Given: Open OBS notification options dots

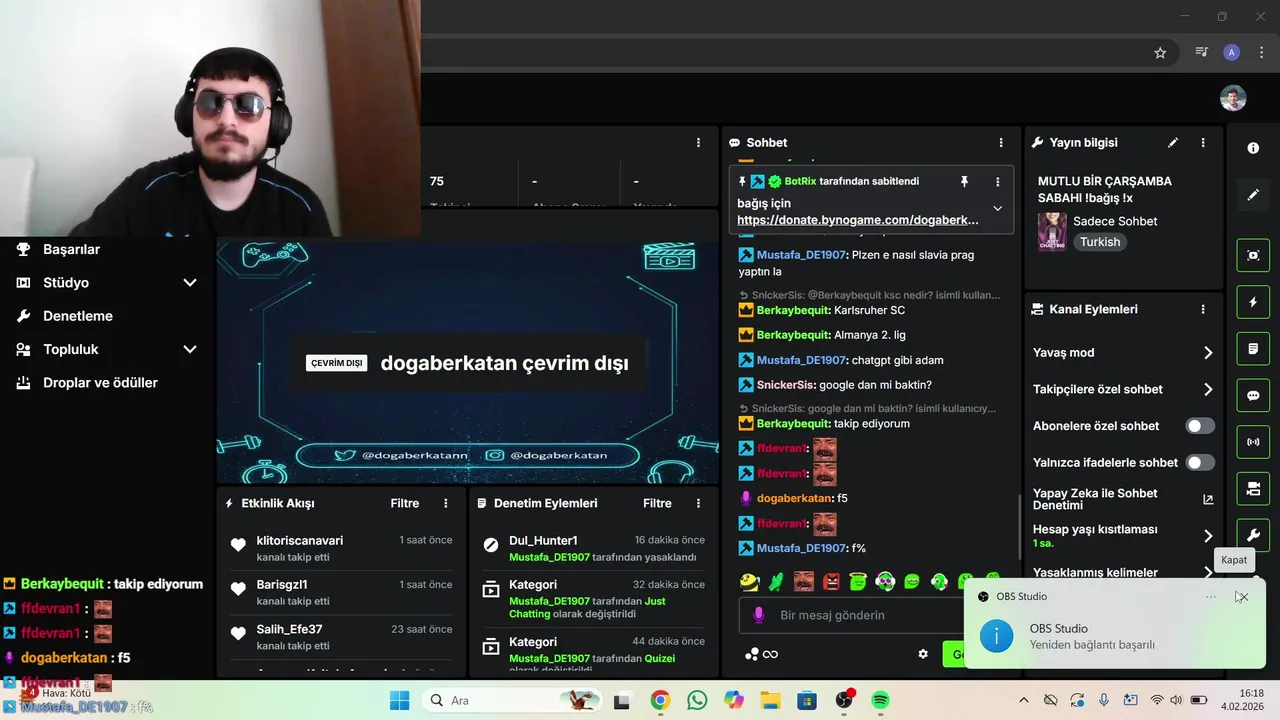Looking at the screenshot, I should [x=1211, y=597].
